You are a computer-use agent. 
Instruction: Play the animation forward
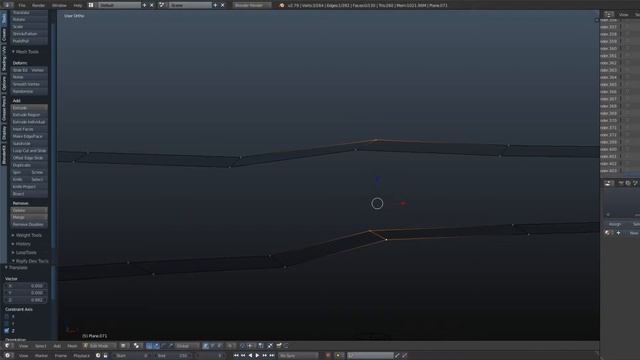pyautogui.click(x=257, y=356)
